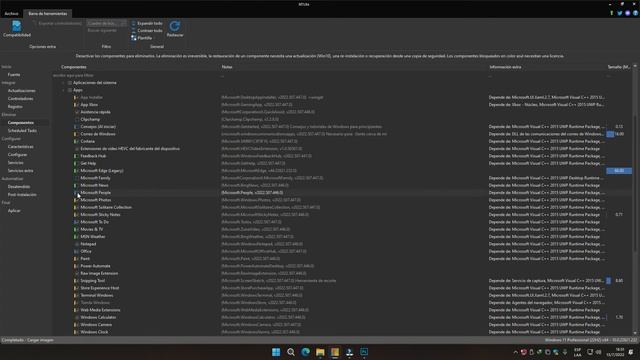Image resolution: width=640 pixels, height=360 pixels.
Task: Open Scheduled Tasks in sidebar
Action: 22,131
